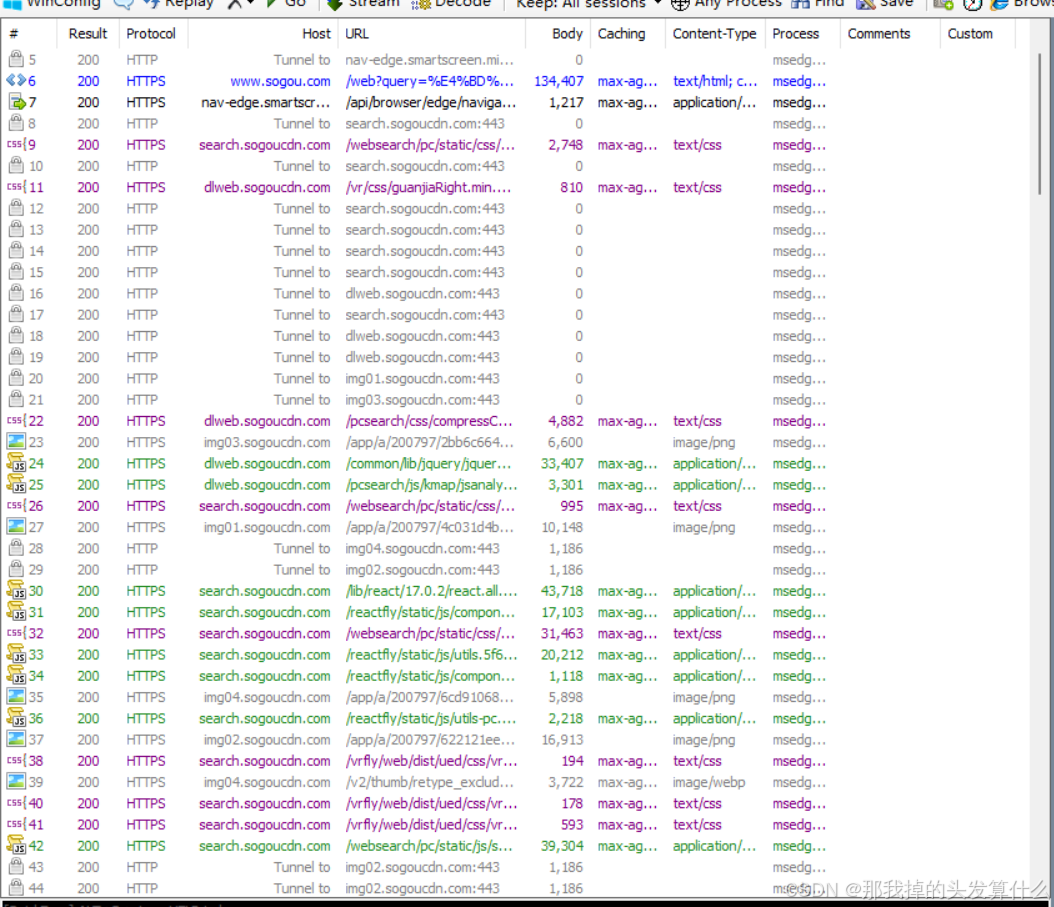
Task: Click the CSS icon of session 22
Action: coord(16,421)
